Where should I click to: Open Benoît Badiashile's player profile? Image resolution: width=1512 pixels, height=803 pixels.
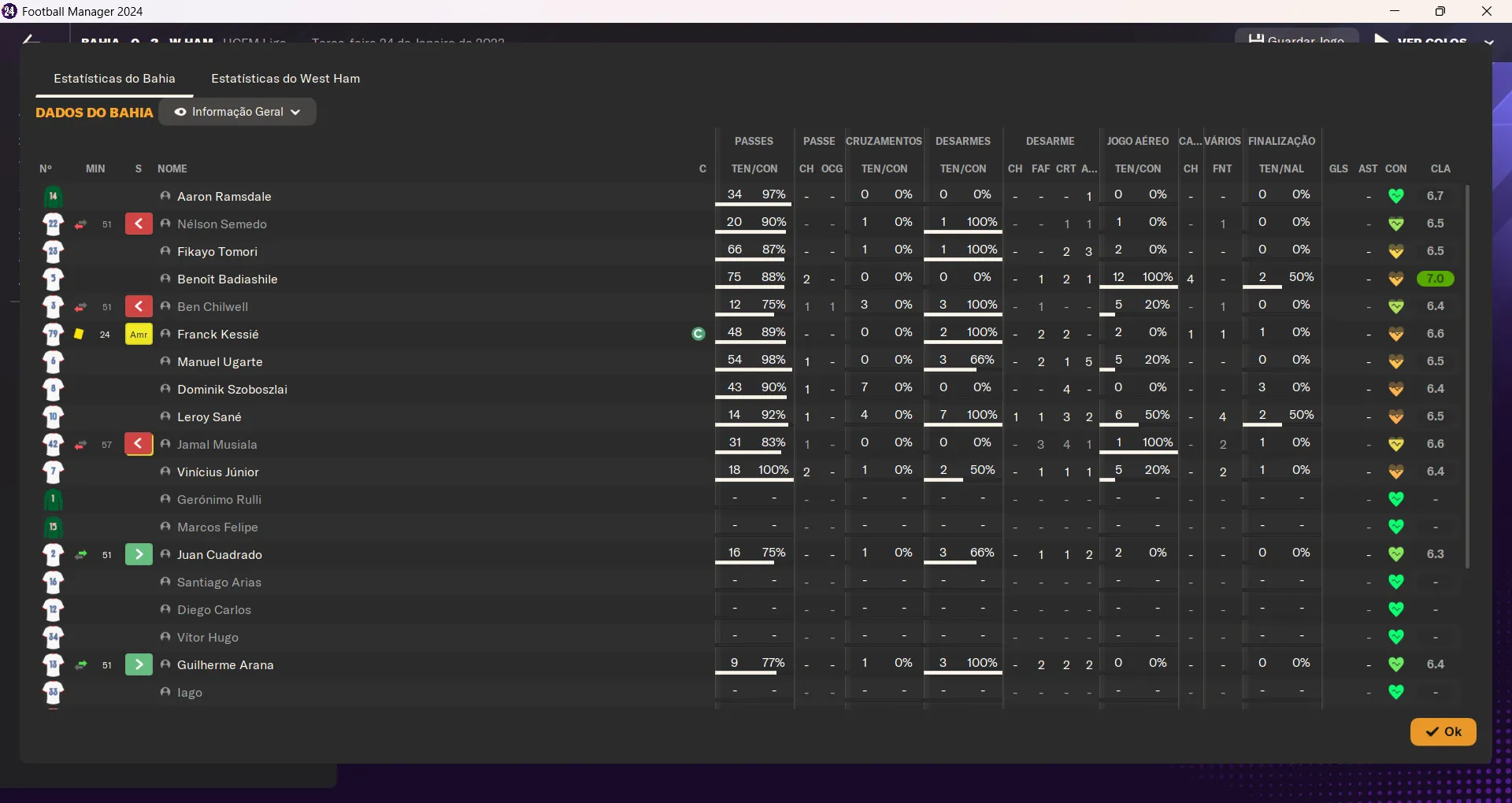(x=228, y=279)
